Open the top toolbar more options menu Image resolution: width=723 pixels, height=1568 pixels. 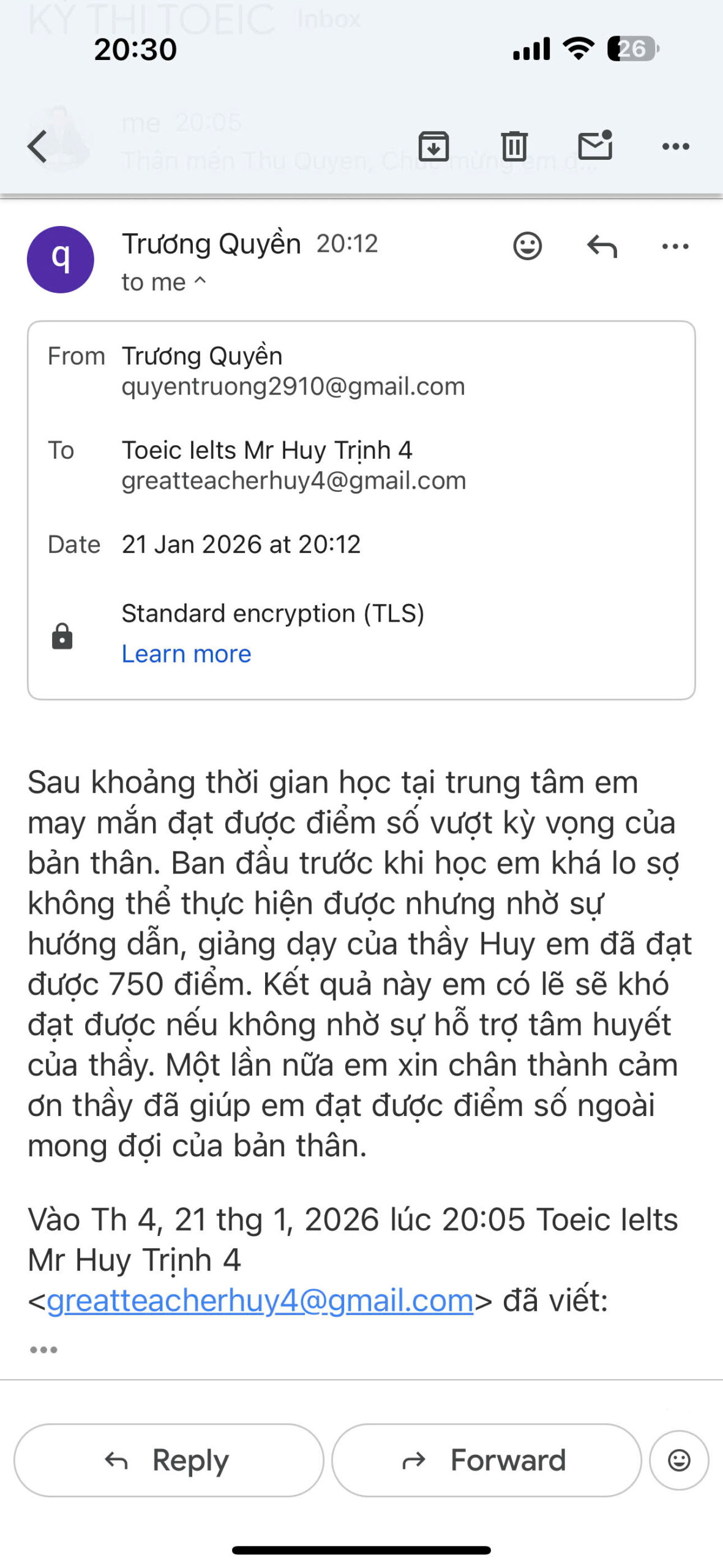point(675,146)
